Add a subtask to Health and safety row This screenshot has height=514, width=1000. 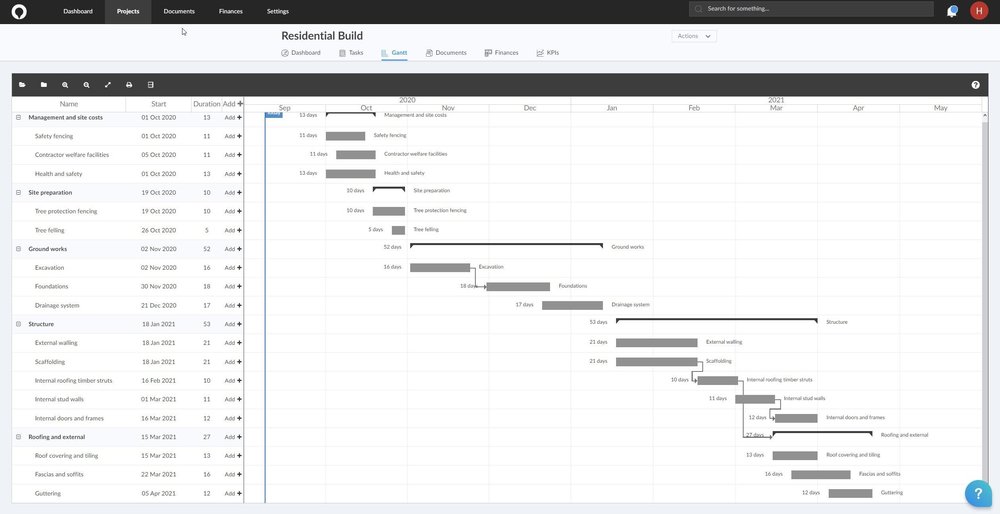click(x=233, y=173)
